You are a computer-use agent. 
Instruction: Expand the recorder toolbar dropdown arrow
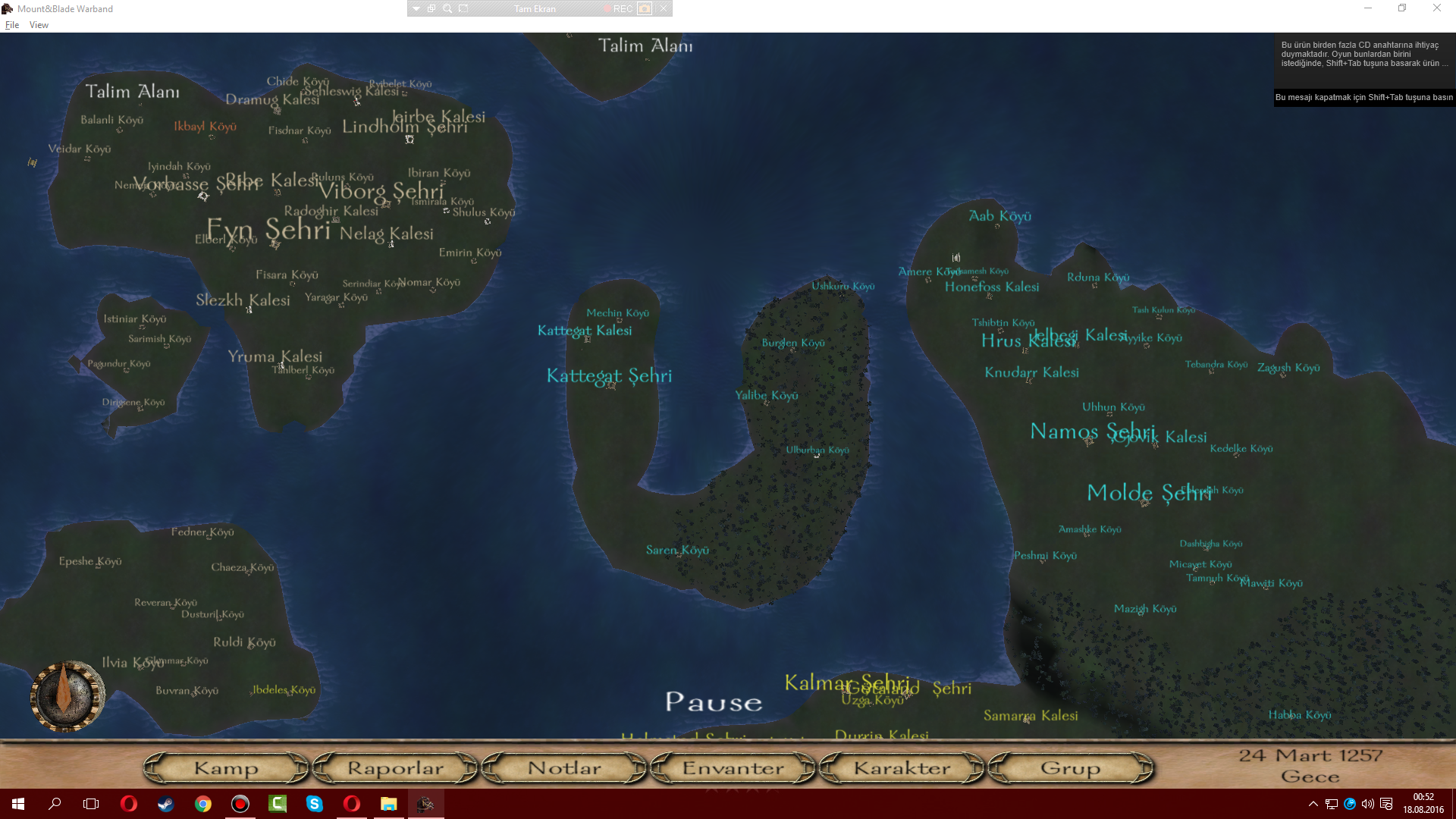point(416,8)
